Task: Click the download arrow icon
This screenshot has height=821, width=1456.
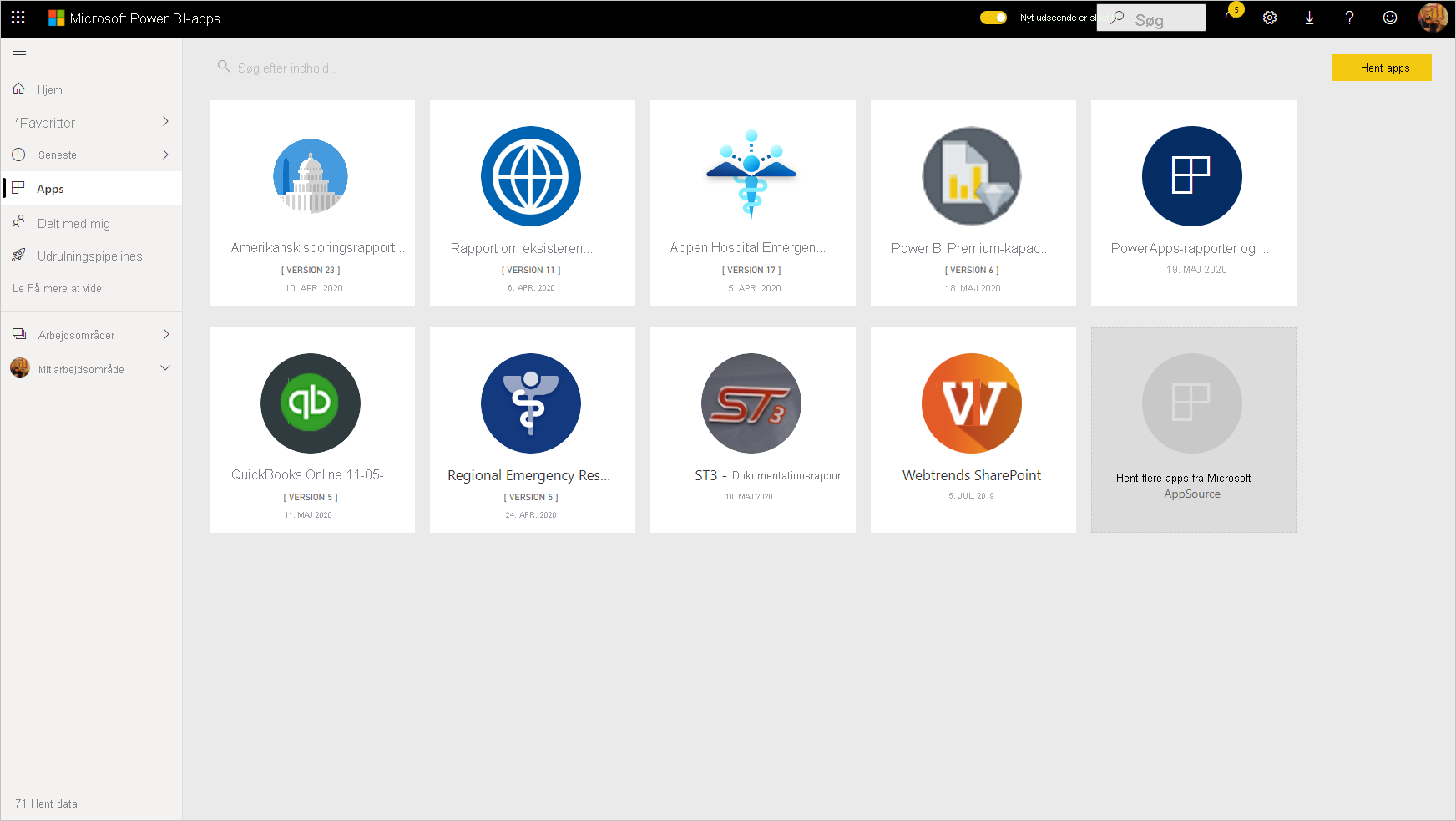Action: (x=1310, y=18)
